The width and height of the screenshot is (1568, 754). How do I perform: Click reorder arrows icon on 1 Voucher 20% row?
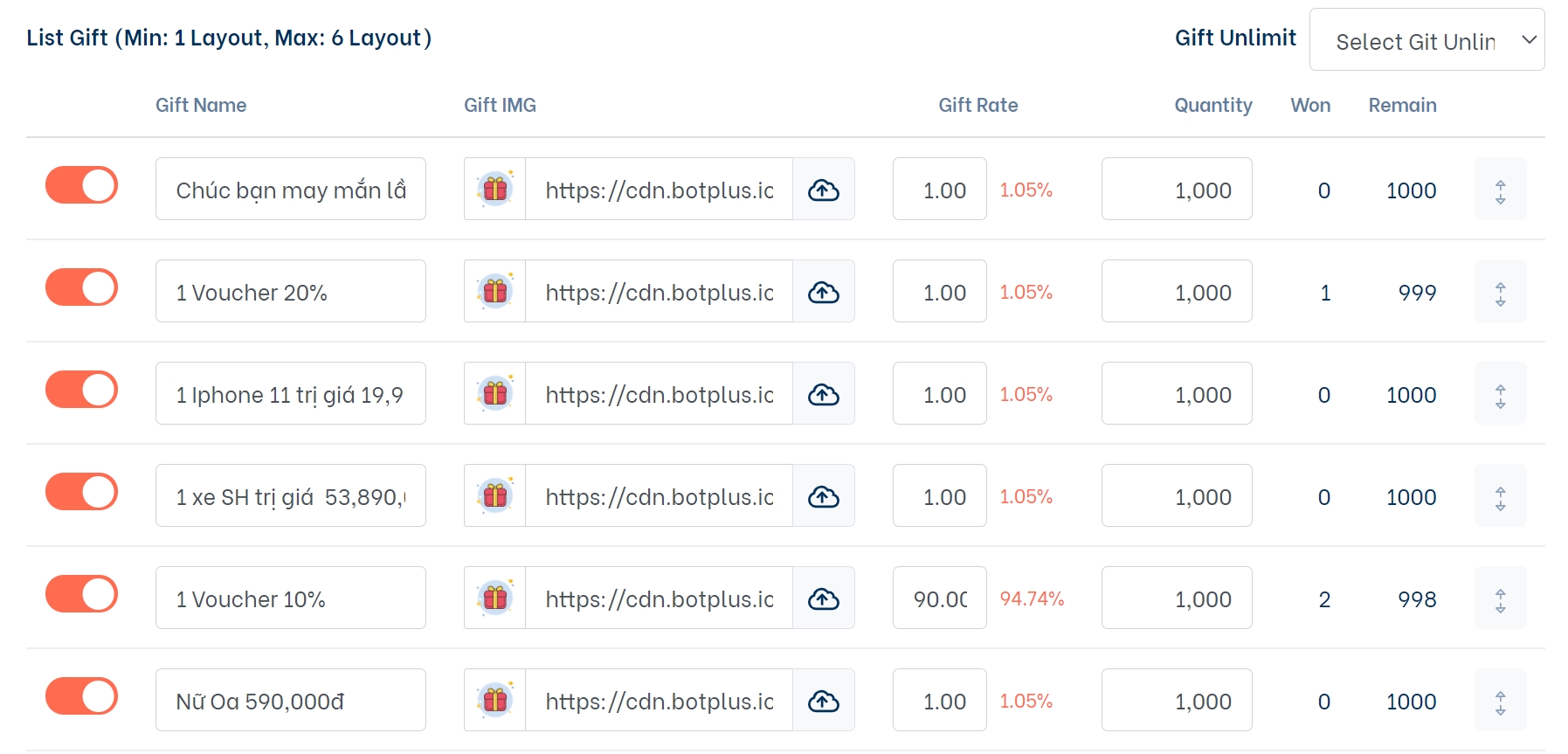(x=1500, y=292)
